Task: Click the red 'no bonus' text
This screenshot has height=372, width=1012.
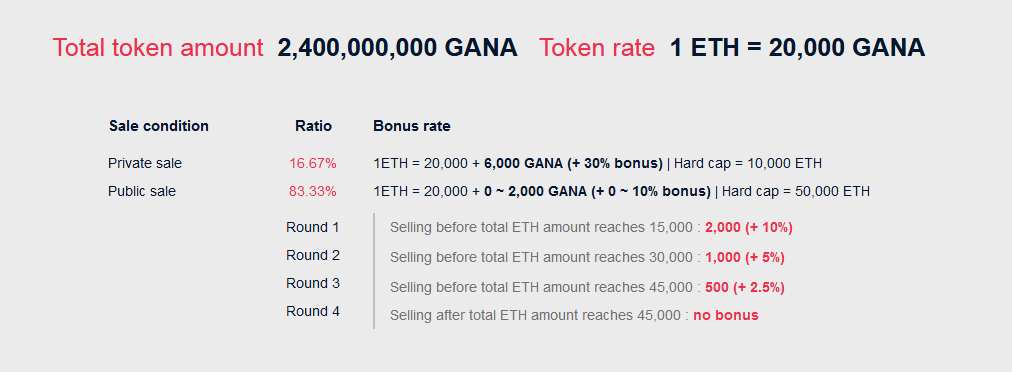Action: (726, 315)
